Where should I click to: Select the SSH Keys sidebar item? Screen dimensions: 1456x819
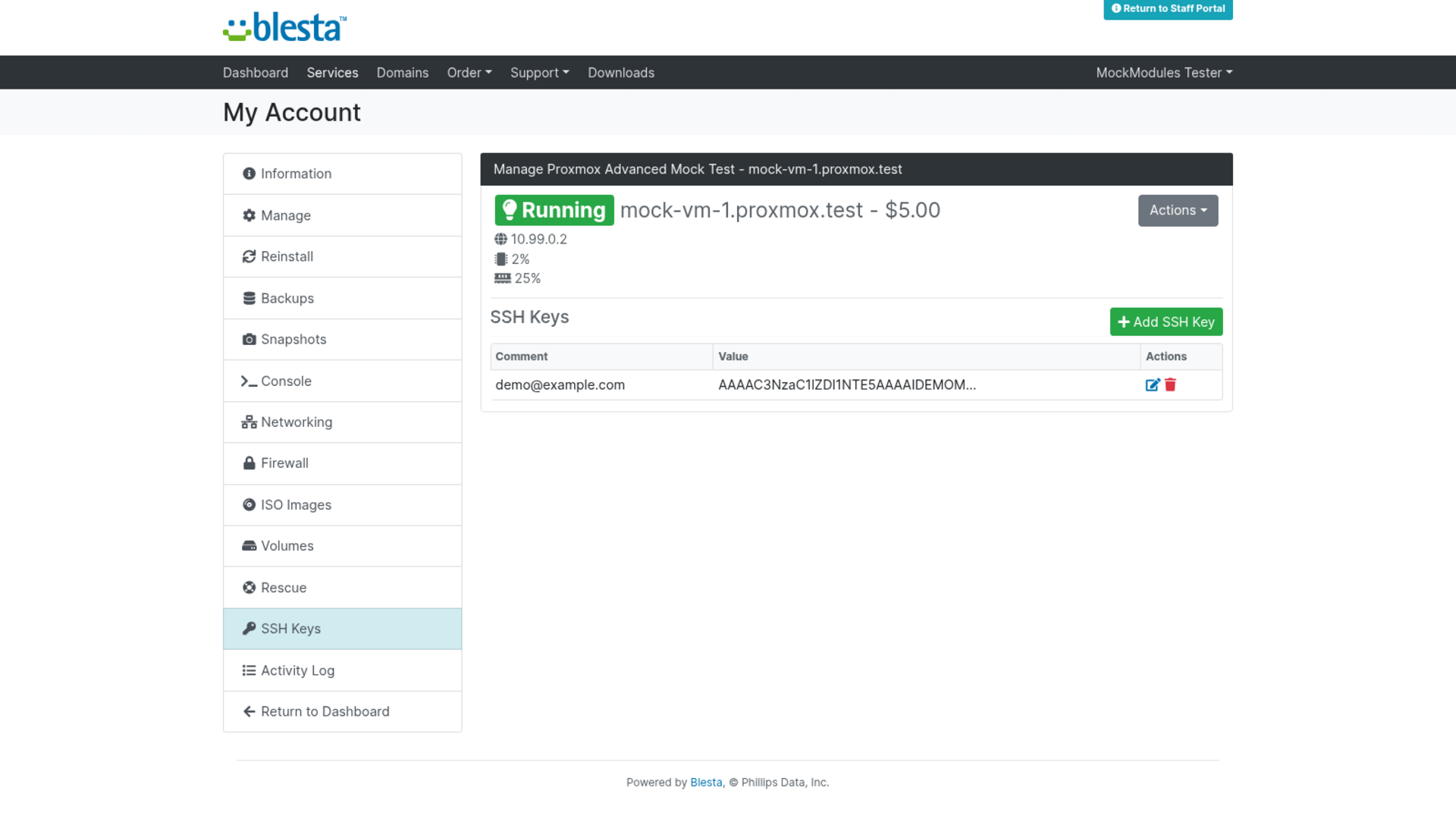pos(343,629)
